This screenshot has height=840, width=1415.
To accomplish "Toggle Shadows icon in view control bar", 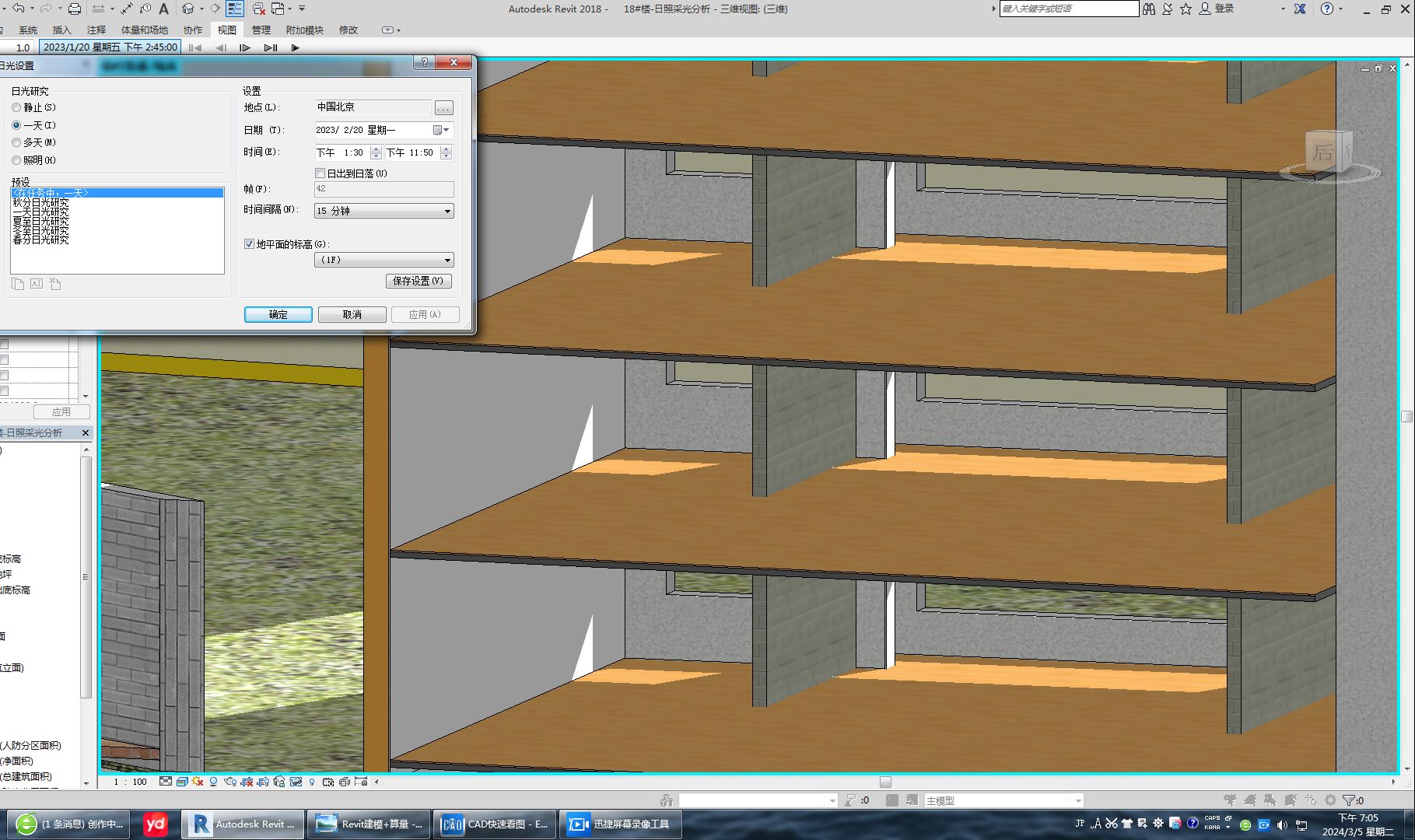I will 214,782.
